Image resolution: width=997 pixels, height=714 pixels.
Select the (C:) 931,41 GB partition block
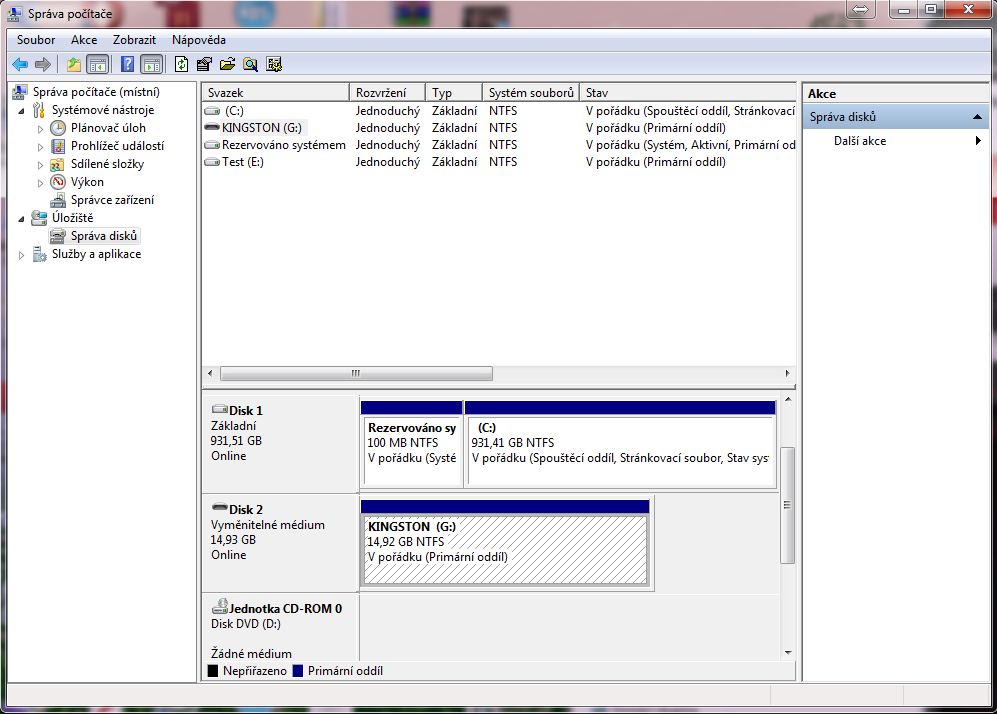click(x=621, y=443)
